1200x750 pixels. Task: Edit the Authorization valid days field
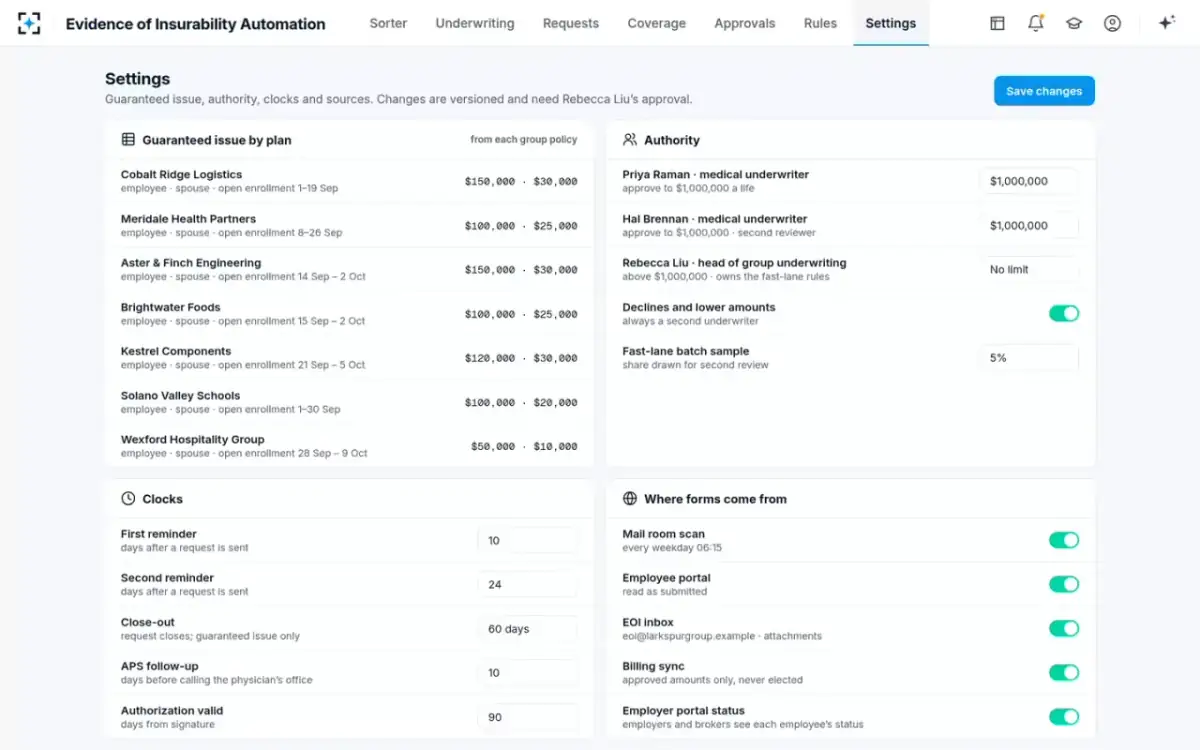tap(528, 716)
